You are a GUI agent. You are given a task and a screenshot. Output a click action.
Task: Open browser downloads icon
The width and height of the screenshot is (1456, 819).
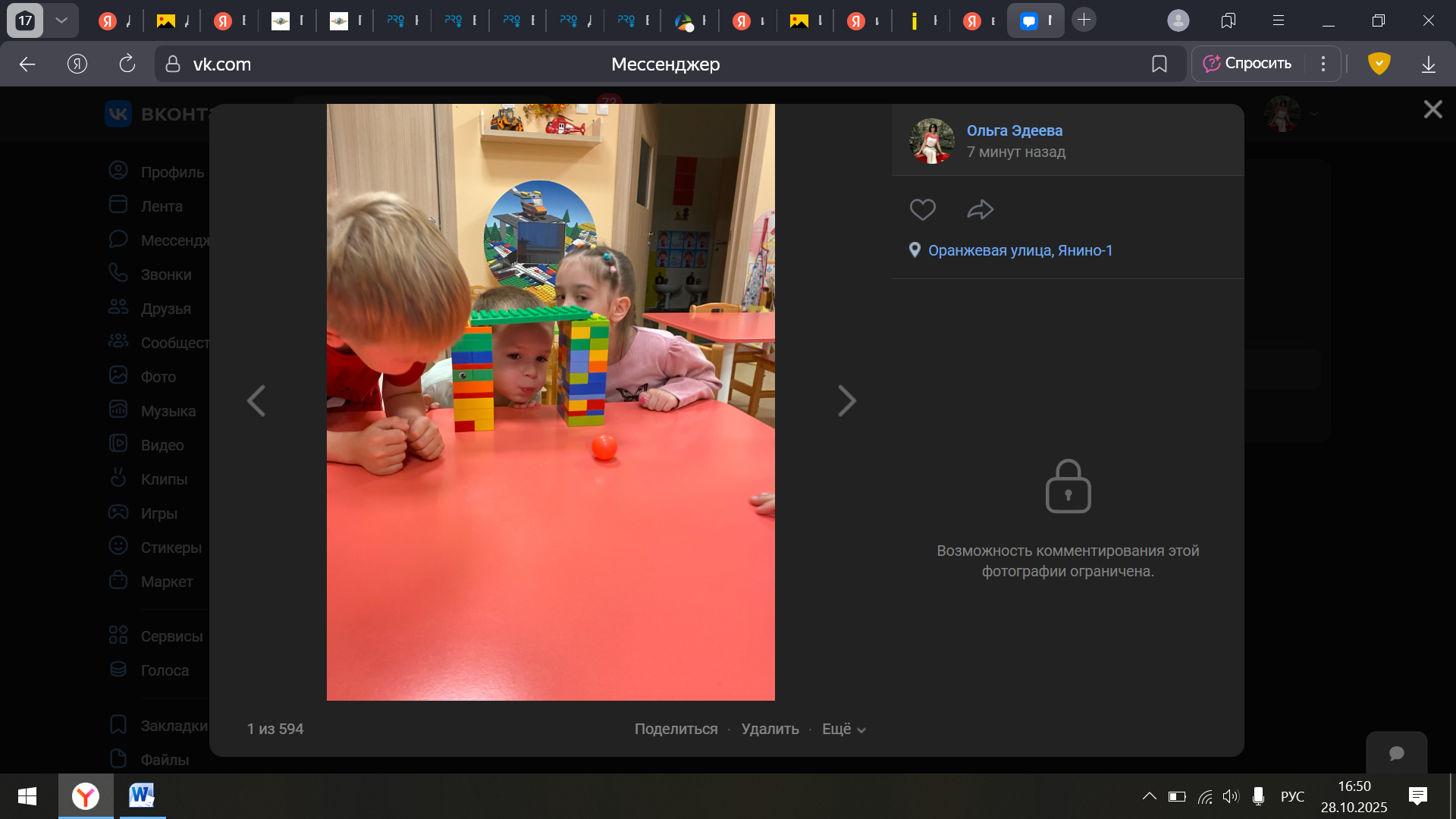[x=1428, y=64]
